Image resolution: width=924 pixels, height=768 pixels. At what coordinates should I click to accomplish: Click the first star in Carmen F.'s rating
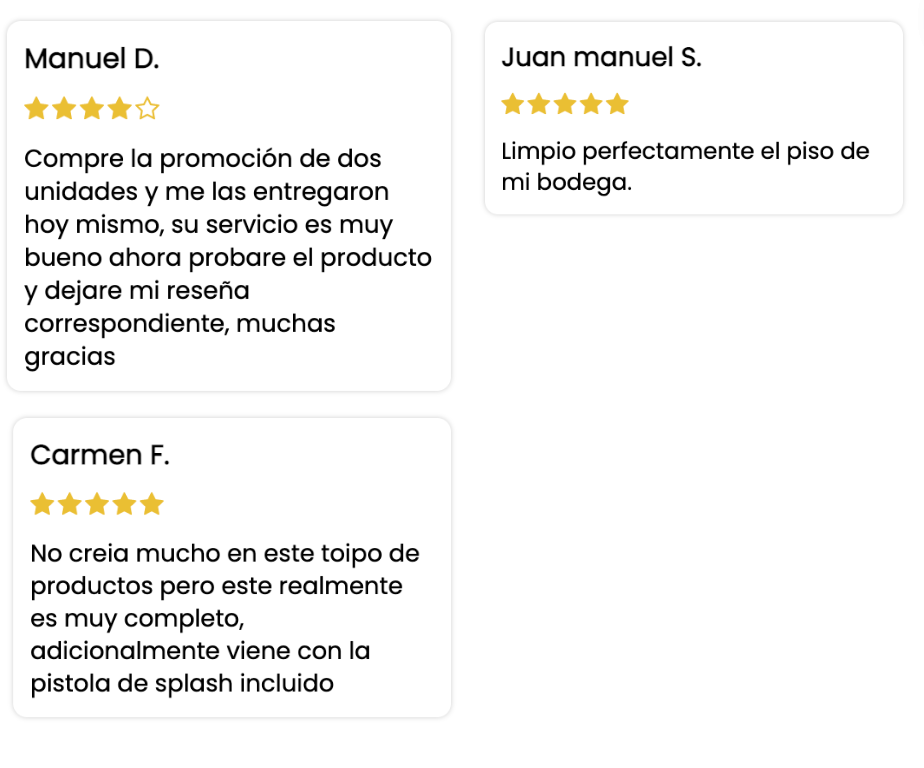click(42, 504)
